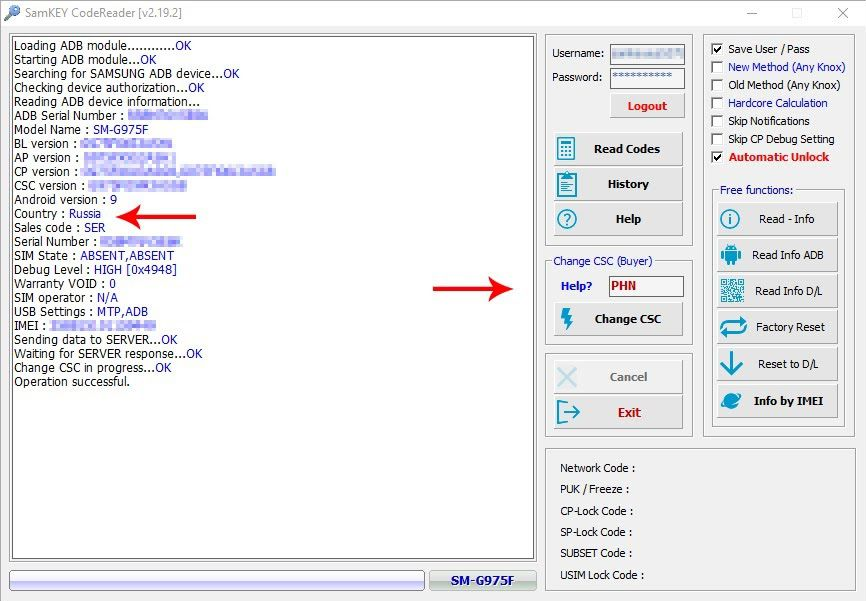The width and height of the screenshot is (866, 601).
Task: Click the QR code Read Info D/L icon
Action: pyautogui.click(x=731, y=291)
